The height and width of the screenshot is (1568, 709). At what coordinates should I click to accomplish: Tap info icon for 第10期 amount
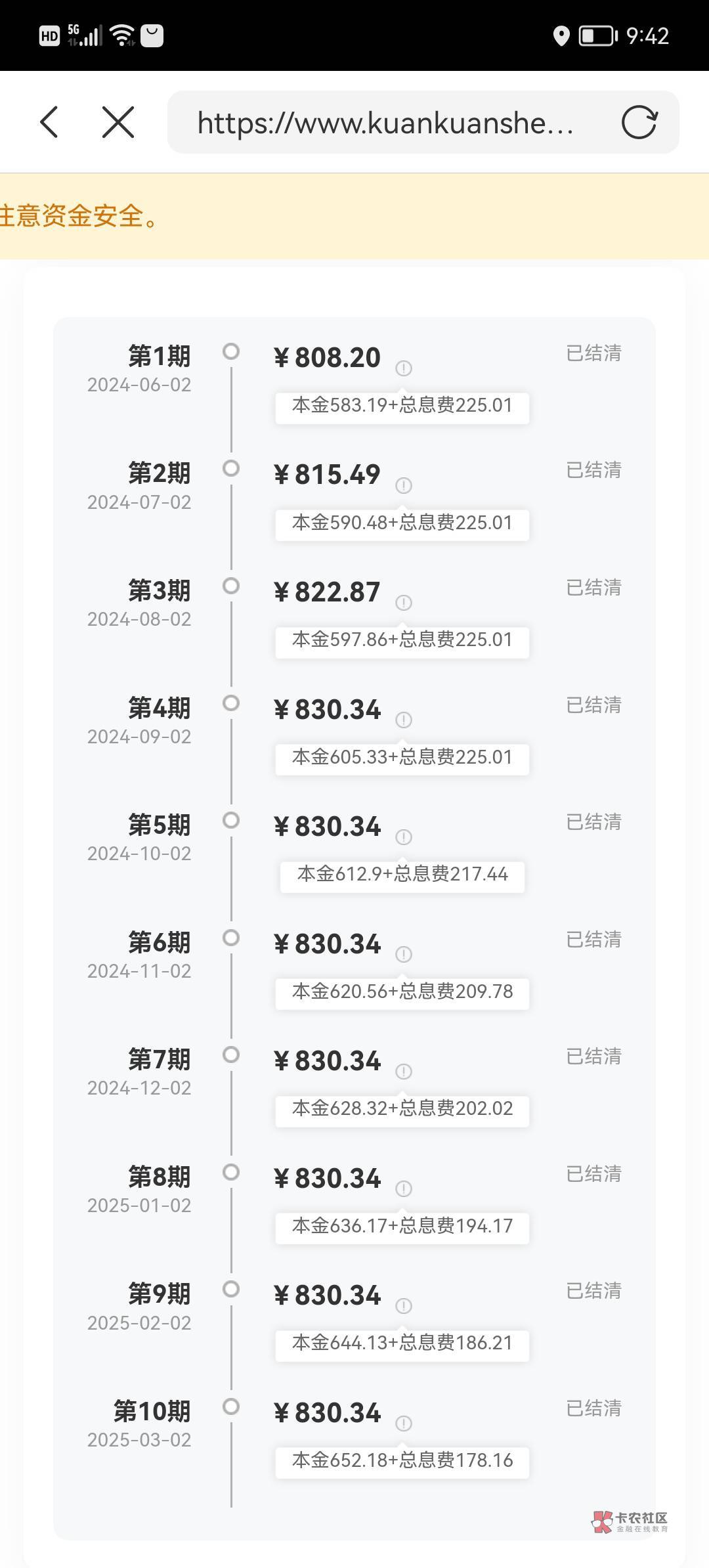404,1423
